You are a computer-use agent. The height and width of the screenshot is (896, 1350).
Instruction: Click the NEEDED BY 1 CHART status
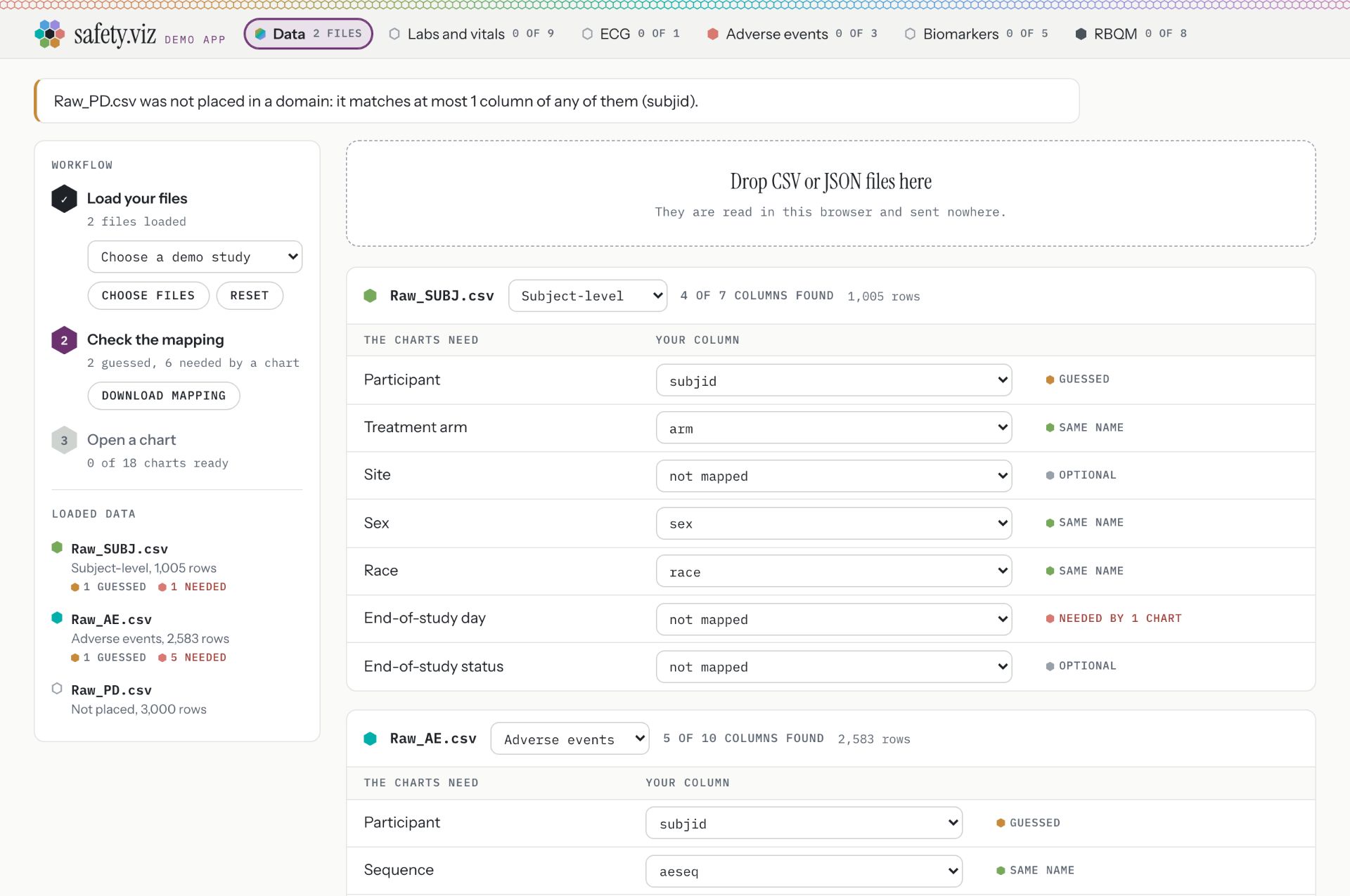click(1114, 618)
